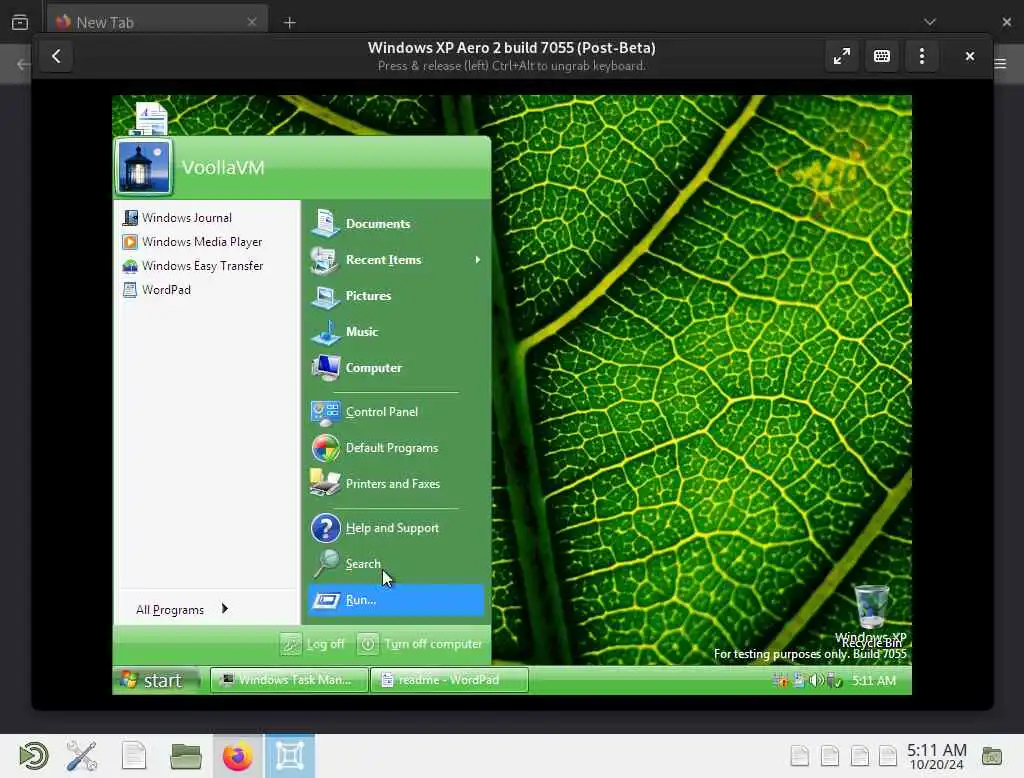Screen dimensions: 1024x778
Task: Toggle fullscreen for the VM viewer
Action: (842, 56)
